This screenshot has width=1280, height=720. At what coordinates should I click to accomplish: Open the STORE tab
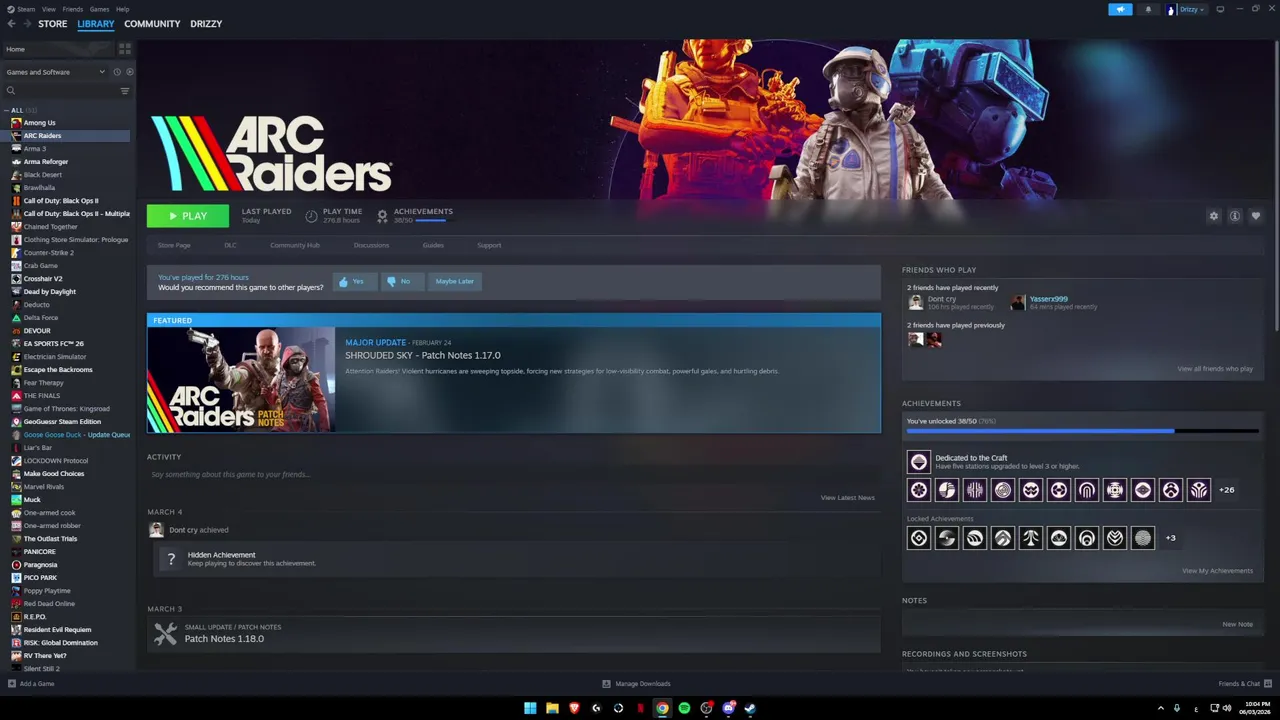53,24
